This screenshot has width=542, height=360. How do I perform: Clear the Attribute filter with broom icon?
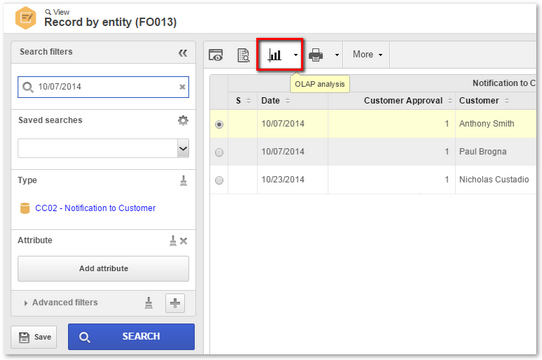coord(173,241)
